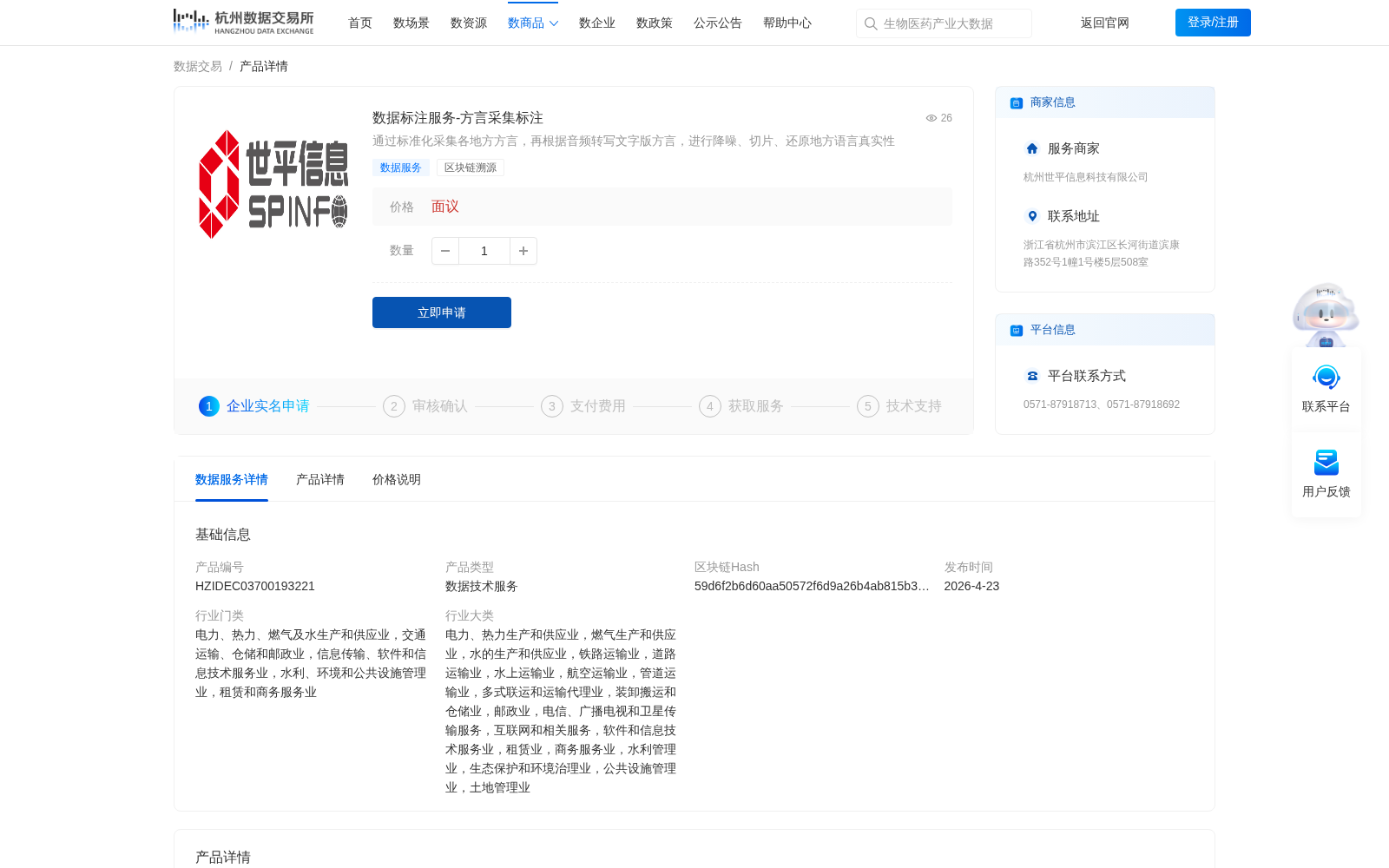Click product number HZIDEC03700193221
The image size is (1389, 868).
(255, 586)
